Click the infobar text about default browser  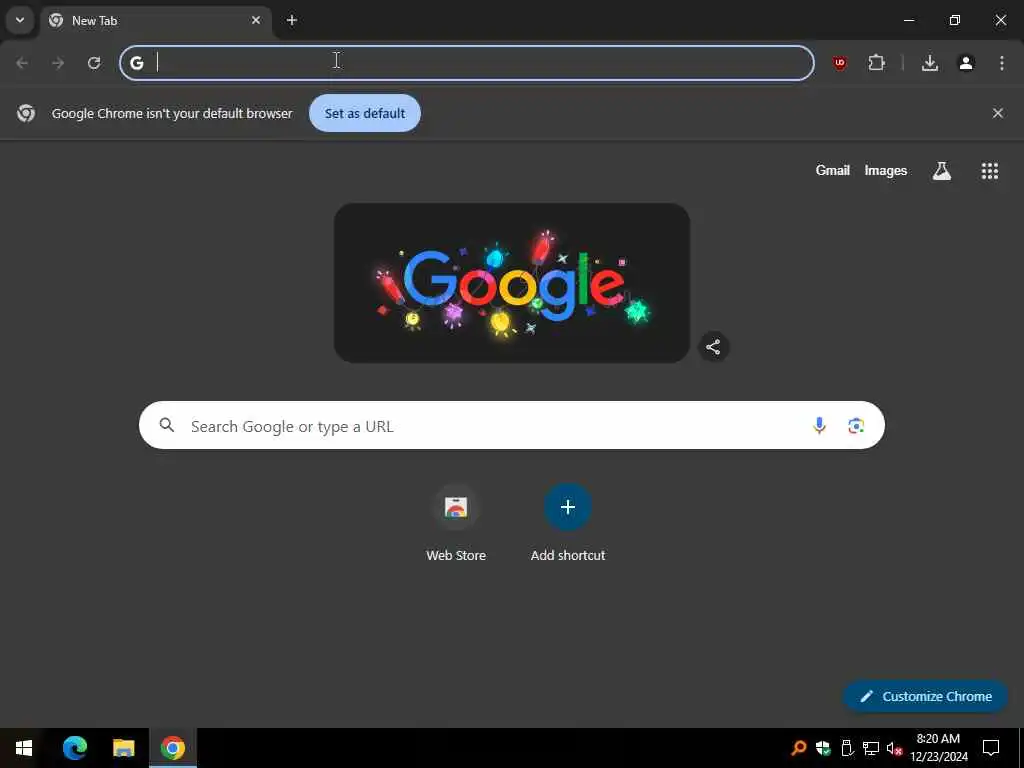172,113
